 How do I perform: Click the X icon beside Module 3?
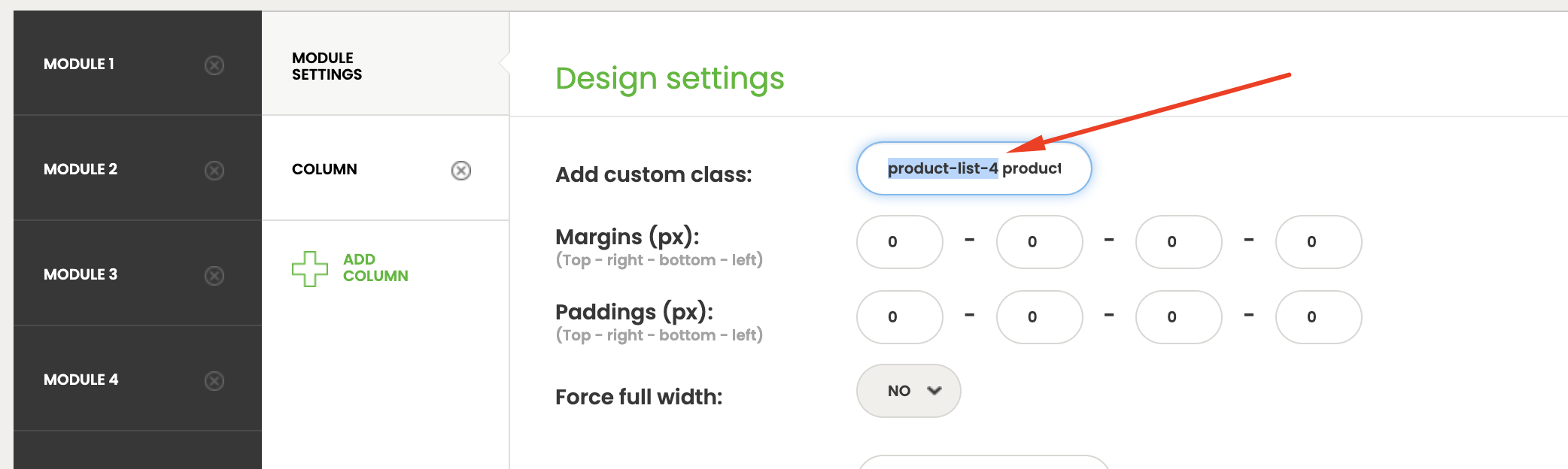tap(214, 276)
